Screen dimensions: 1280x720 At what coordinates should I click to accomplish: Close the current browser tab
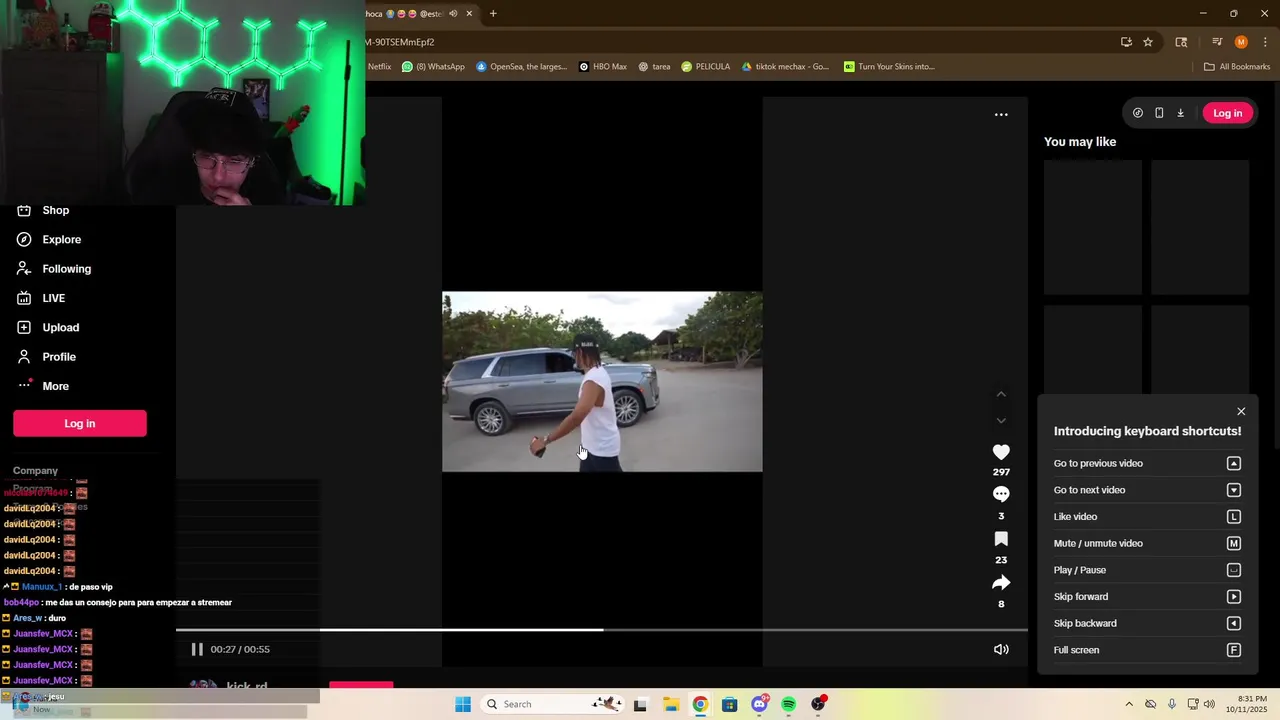pos(469,14)
